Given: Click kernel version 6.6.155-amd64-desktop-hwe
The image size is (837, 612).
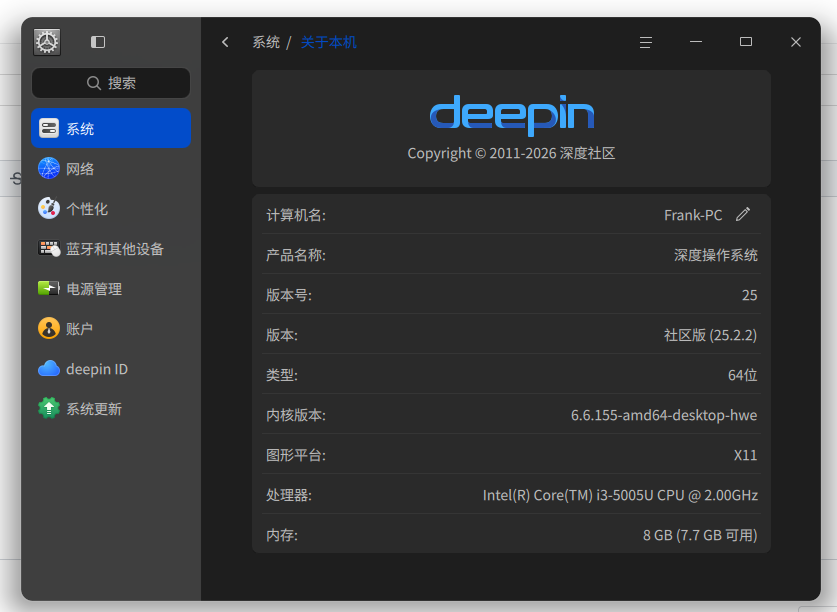Looking at the screenshot, I should click(664, 415).
